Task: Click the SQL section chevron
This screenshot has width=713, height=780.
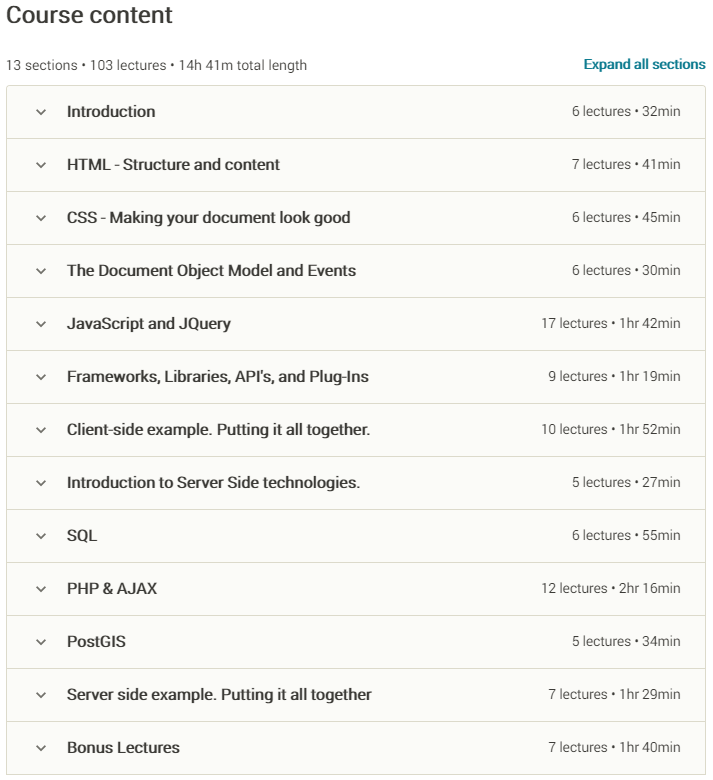Action: (x=41, y=536)
